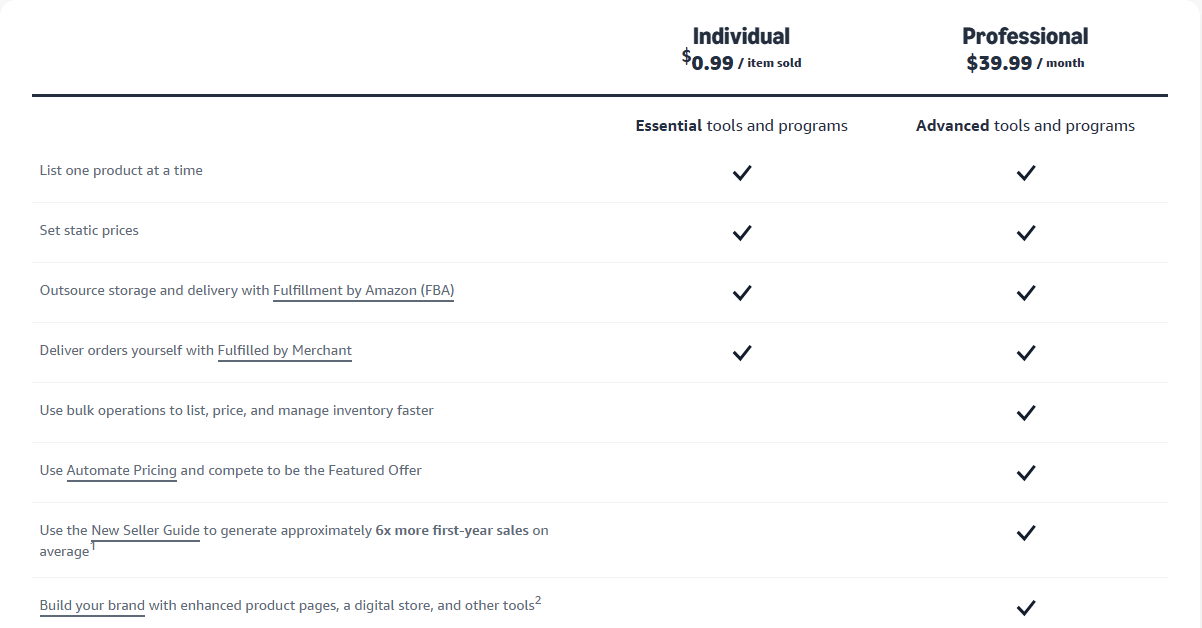Click Professional checkmark for List one product

pyautogui.click(x=1025, y=173)
